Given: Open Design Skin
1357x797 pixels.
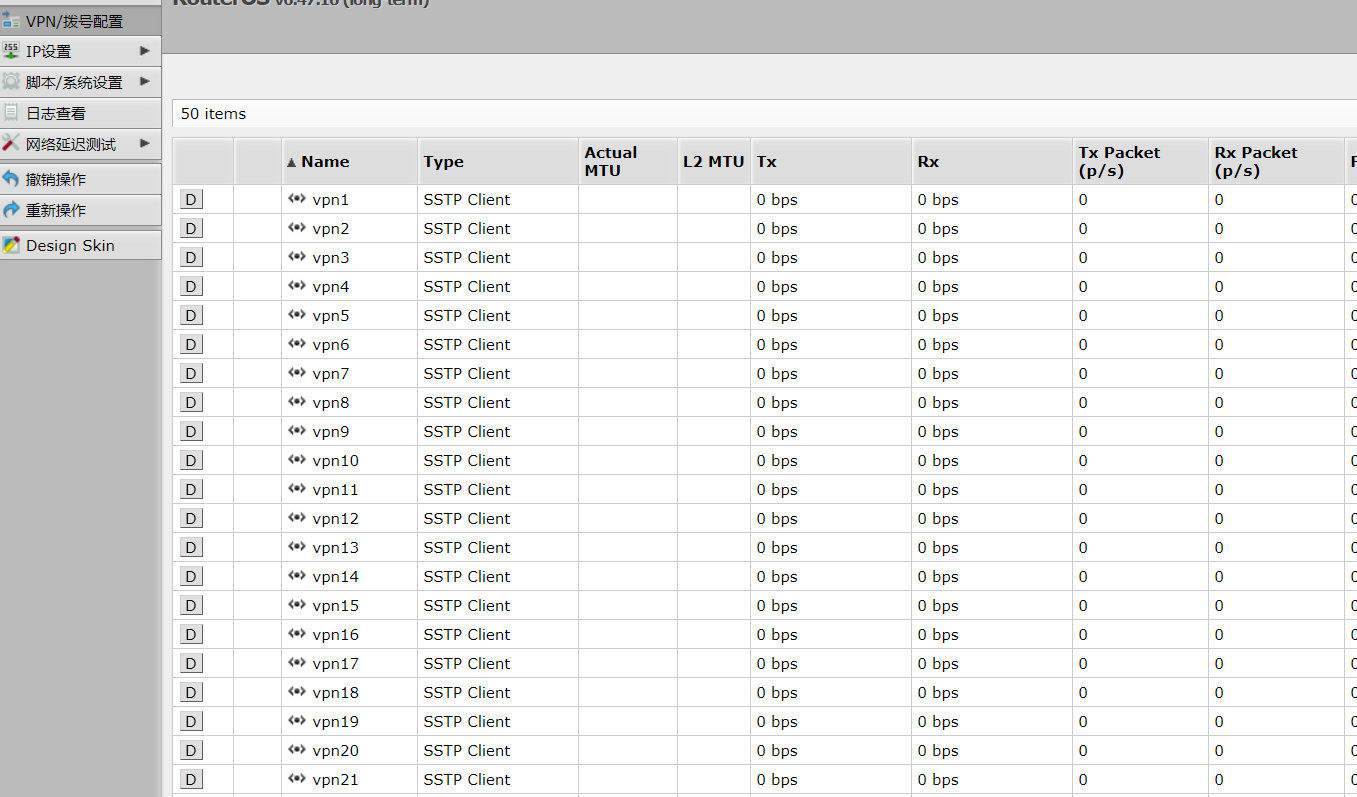Looking at the screenshot, I should [80, 245].
